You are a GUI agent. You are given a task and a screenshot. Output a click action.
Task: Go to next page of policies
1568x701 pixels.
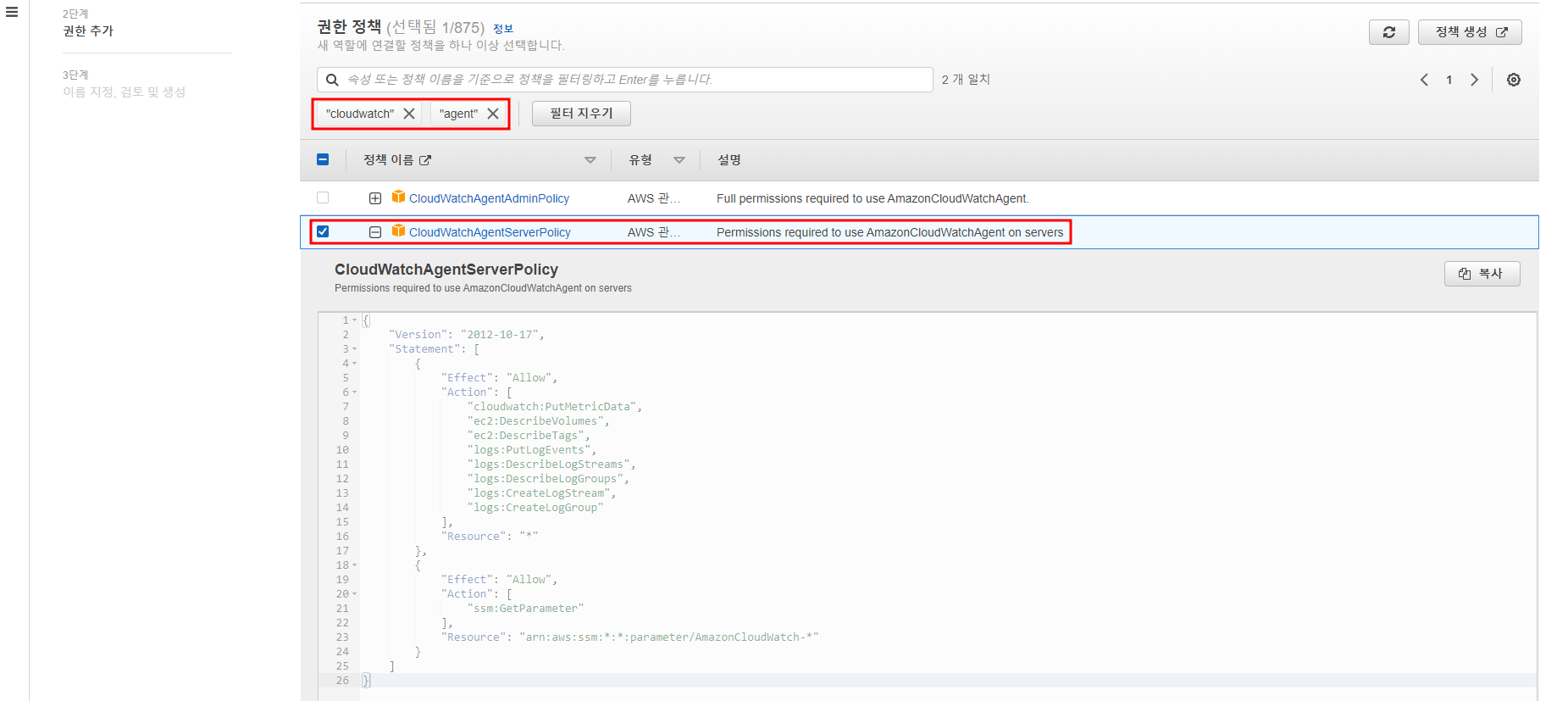tap(1474, 80)
